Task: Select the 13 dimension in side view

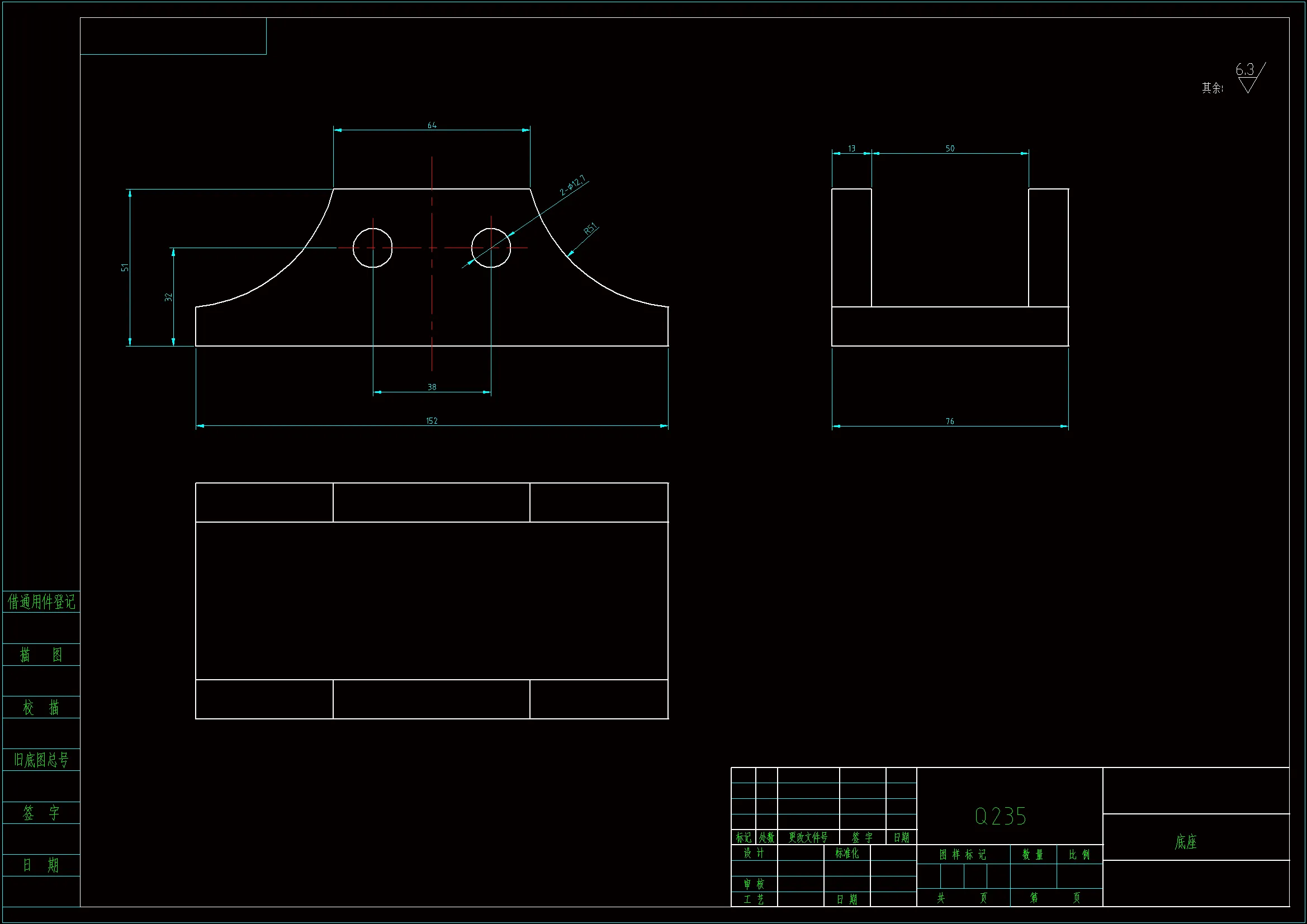Action: pos(851,149)
